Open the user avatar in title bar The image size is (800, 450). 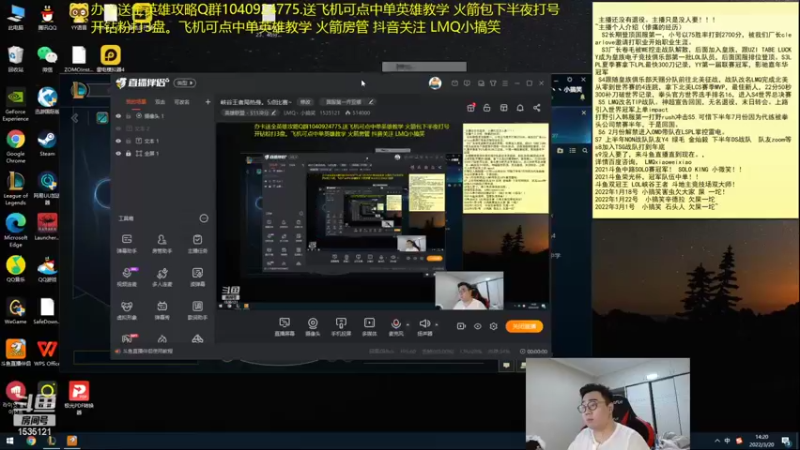(x=435, y=83)
